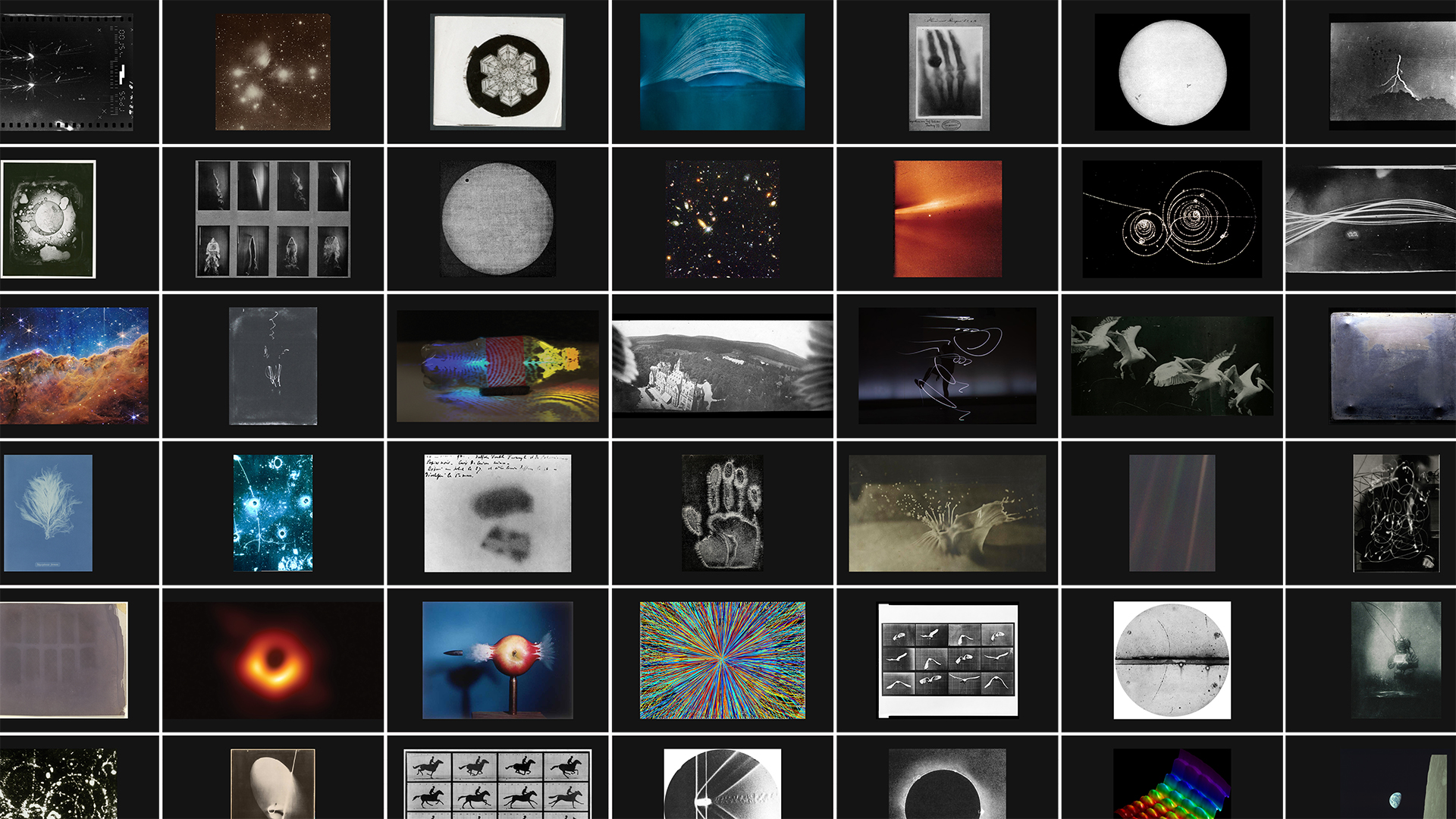Screen dimensions: 1456x819
Task: Select the bullet piercing apple photograph
Action: pos(497,661)
